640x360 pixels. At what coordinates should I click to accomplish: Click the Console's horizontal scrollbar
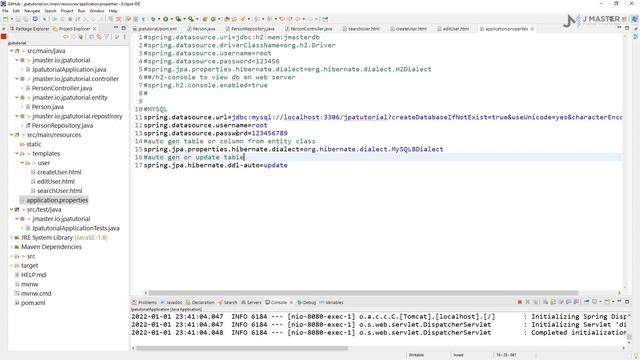pos(242,348)
